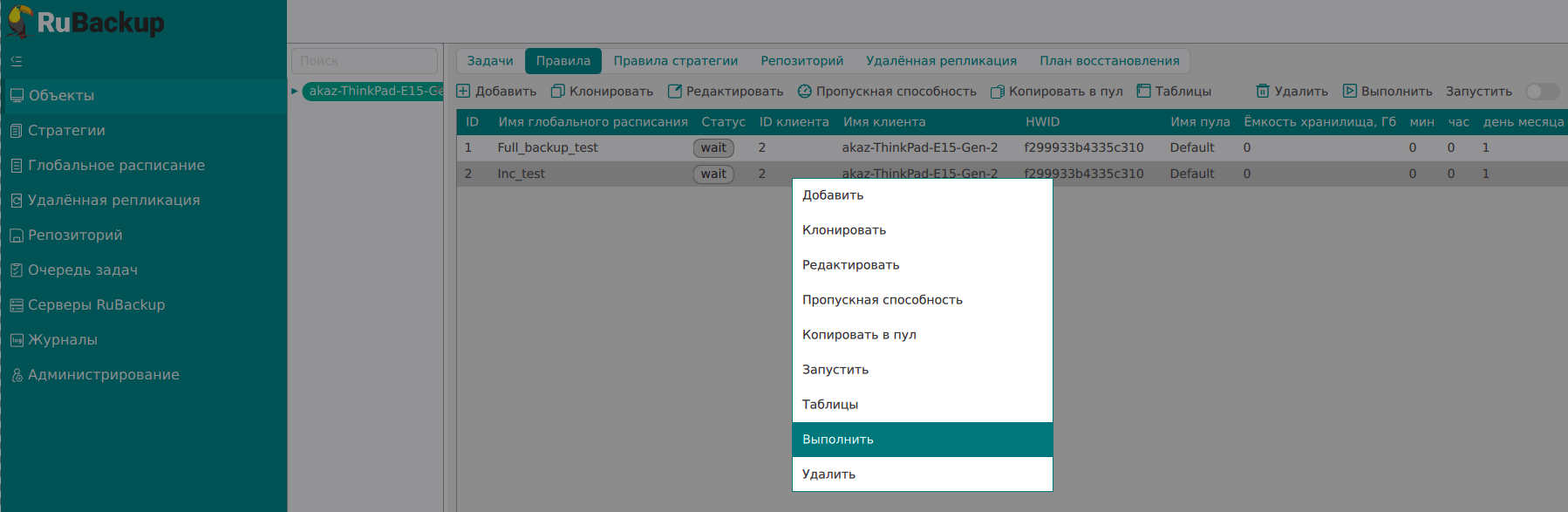Click the Редактировать pencil icon in toolbar
Image resolution: width=1568 pixels, height=512 pixels.
pos(674,92)
